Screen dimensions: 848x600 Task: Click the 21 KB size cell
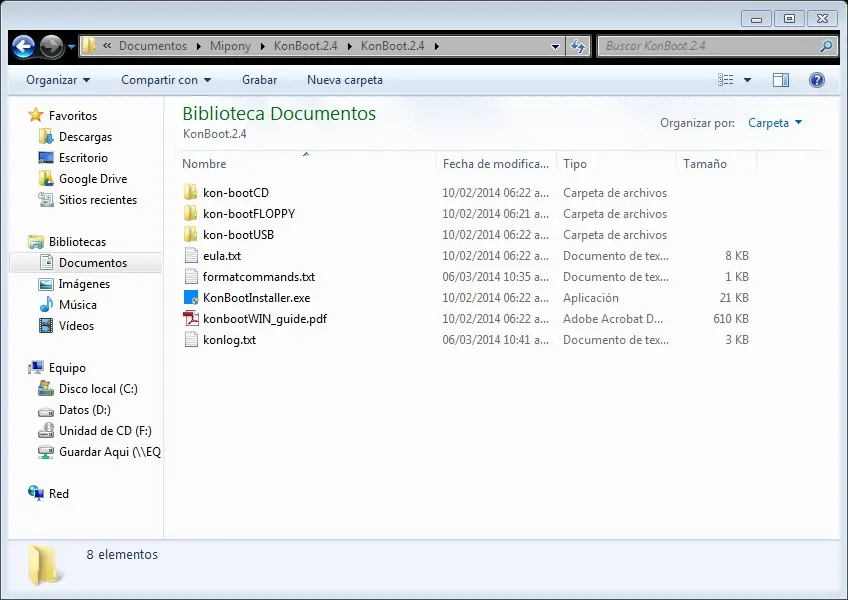click(734, 298)
